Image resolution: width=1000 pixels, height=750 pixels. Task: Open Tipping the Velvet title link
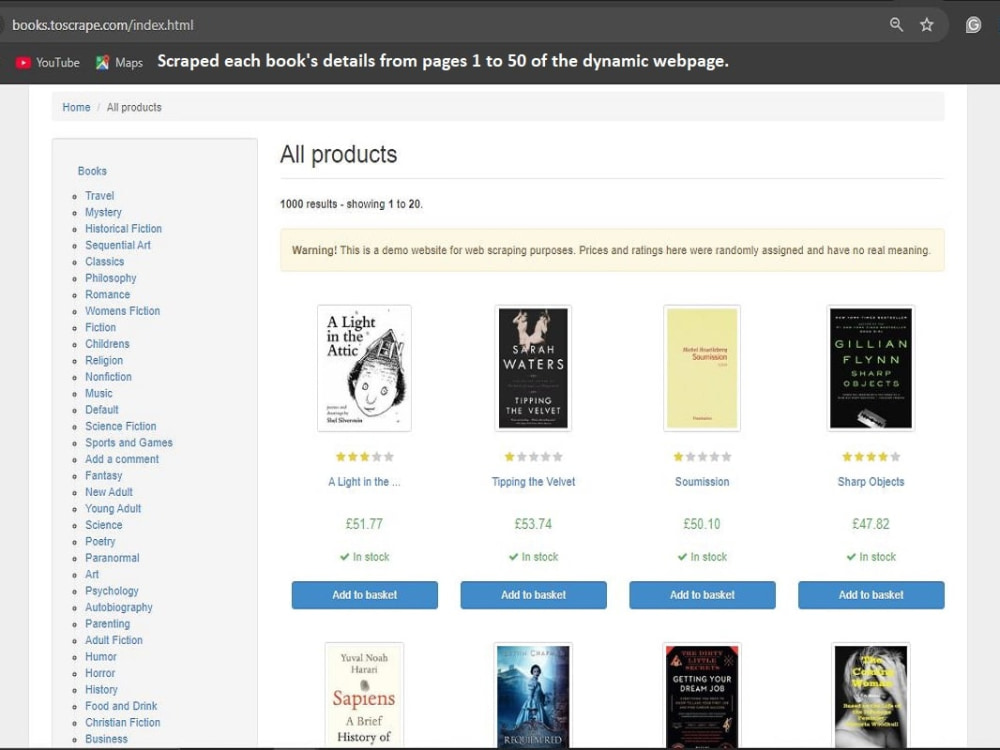pos(533,482)
